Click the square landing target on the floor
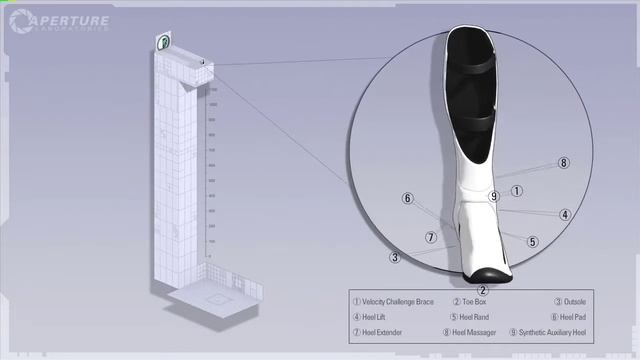Viewport: 640px width, 360px height. point(219,300)
